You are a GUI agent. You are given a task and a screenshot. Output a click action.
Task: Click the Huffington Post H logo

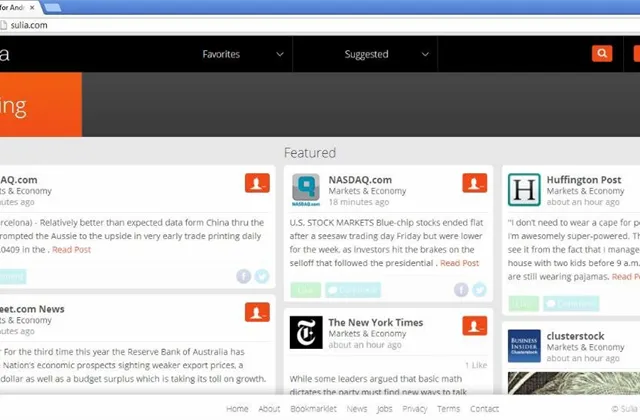524,190
